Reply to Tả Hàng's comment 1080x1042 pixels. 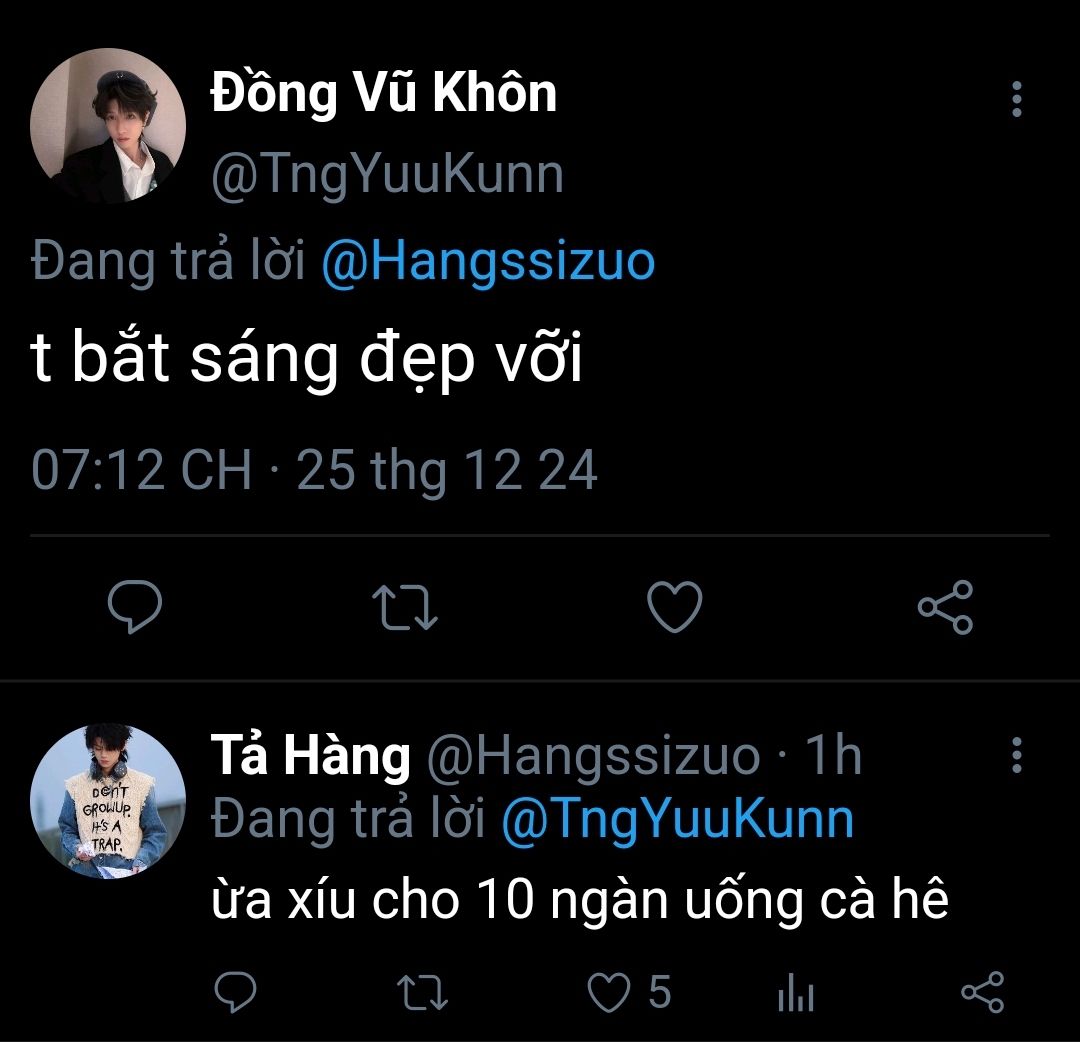click(236, 993)
